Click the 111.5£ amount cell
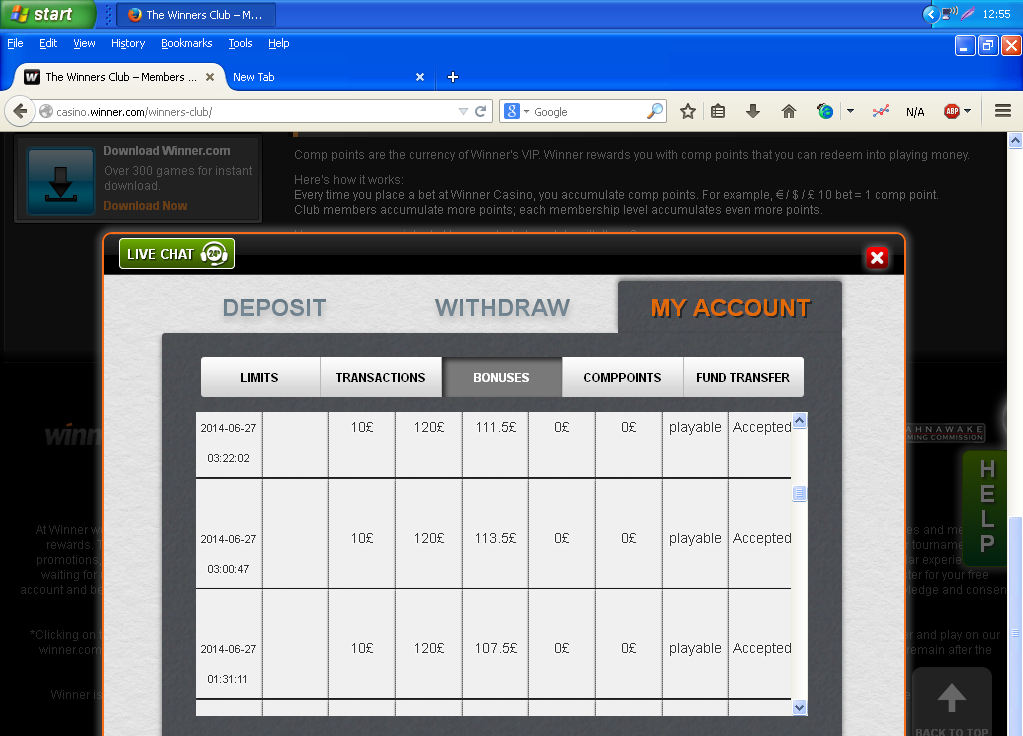Screen dimensions: 1023x736 [x=496, y=427]
